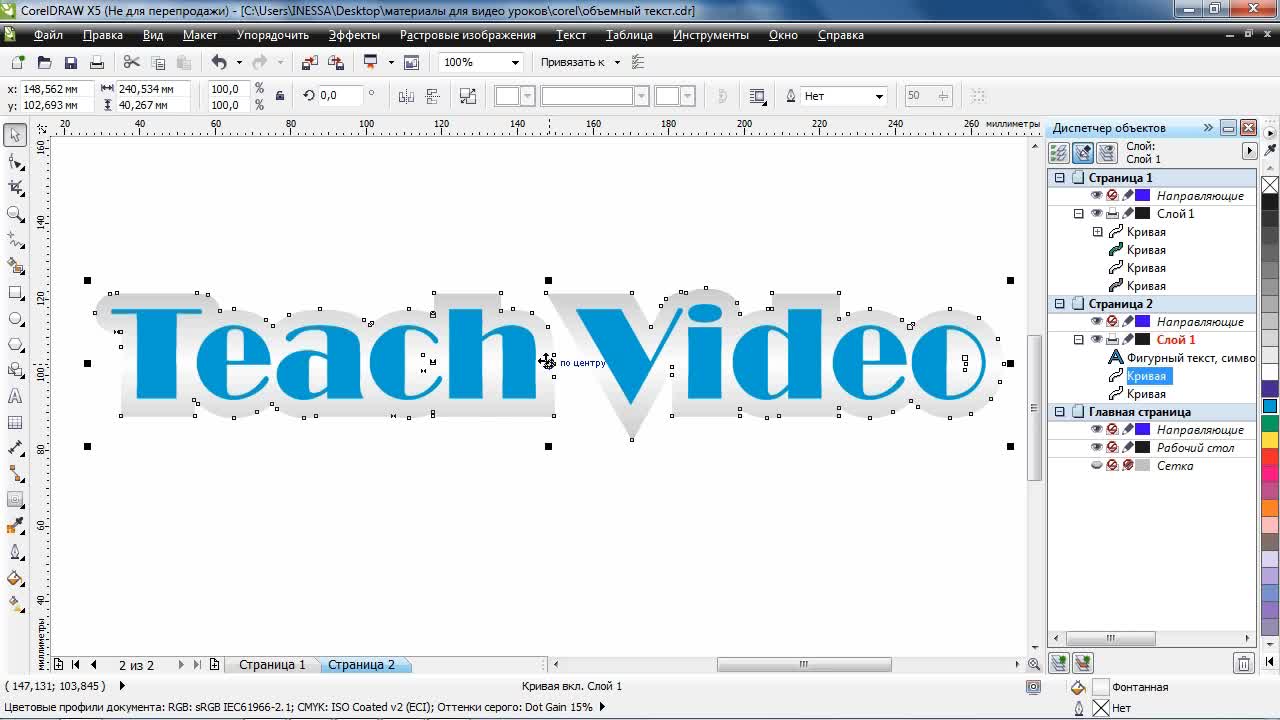Screen dimensions: 1280x720
Task: Open the Макет menu
Action: click(200, 35)
